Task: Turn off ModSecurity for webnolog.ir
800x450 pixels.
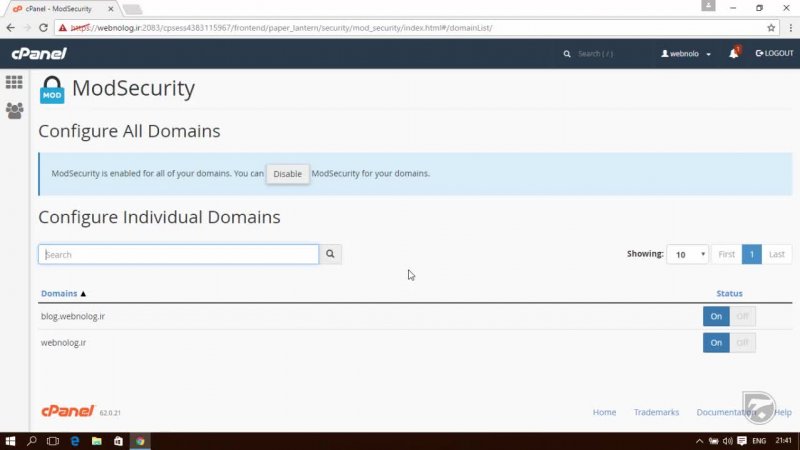Action: [x=742, y=342]
